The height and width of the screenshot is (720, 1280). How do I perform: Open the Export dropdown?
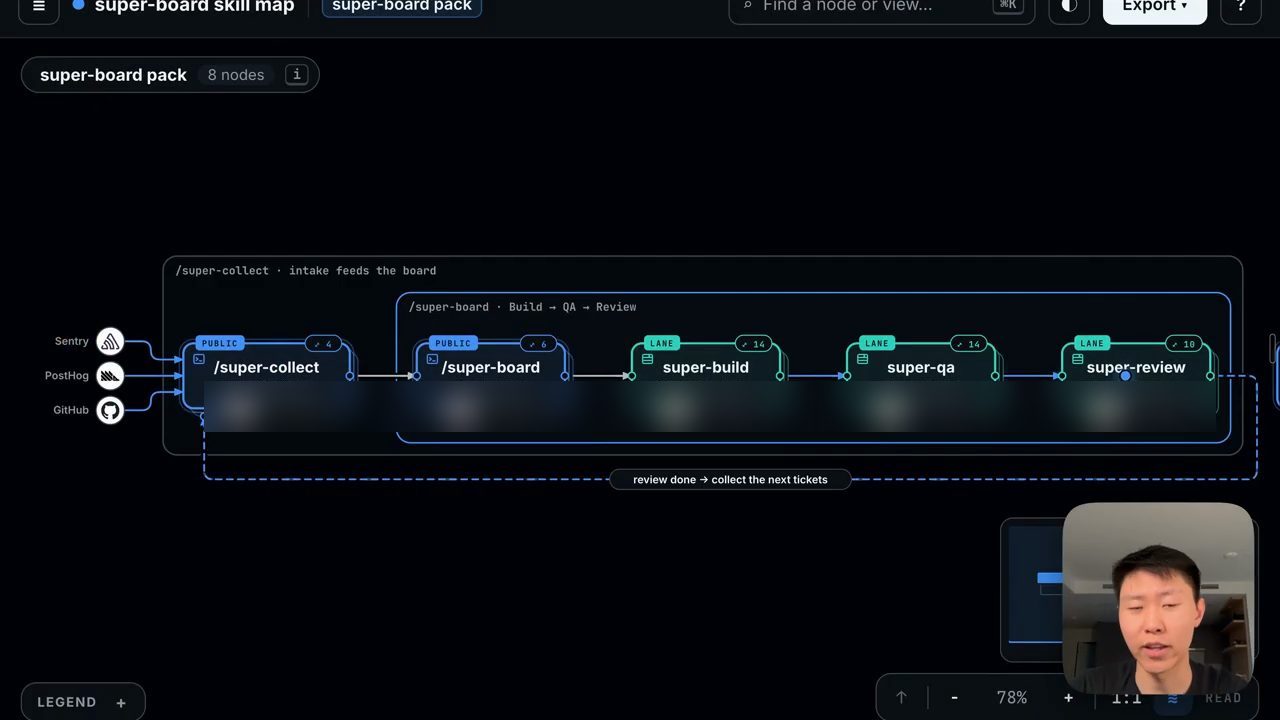coord(1155,6)
